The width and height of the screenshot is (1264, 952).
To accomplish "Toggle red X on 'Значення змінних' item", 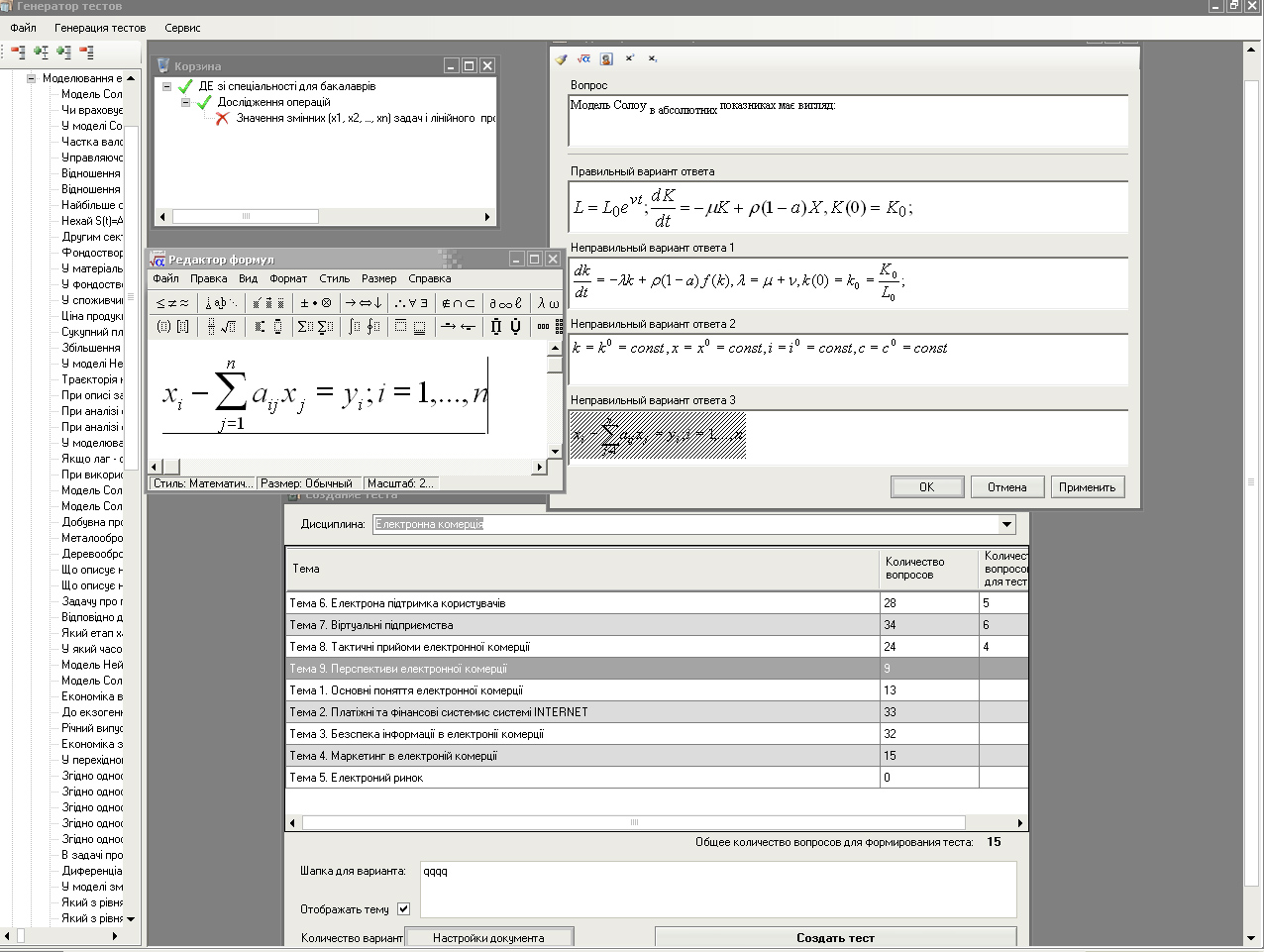I will (x=222, y=118).
